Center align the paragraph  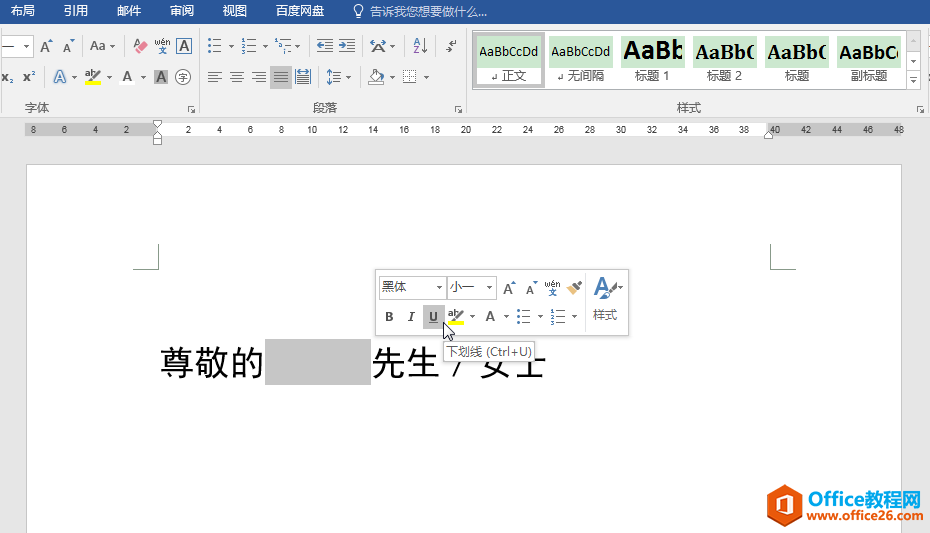pos(237,77)
